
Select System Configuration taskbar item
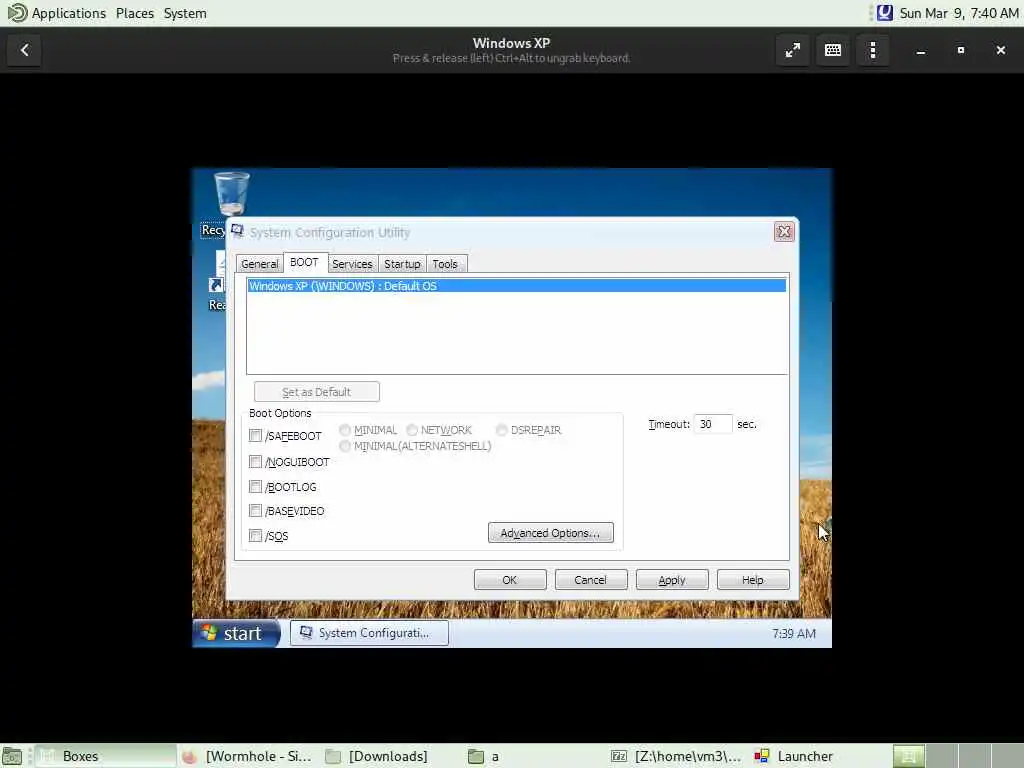click(x=369, y=633)
